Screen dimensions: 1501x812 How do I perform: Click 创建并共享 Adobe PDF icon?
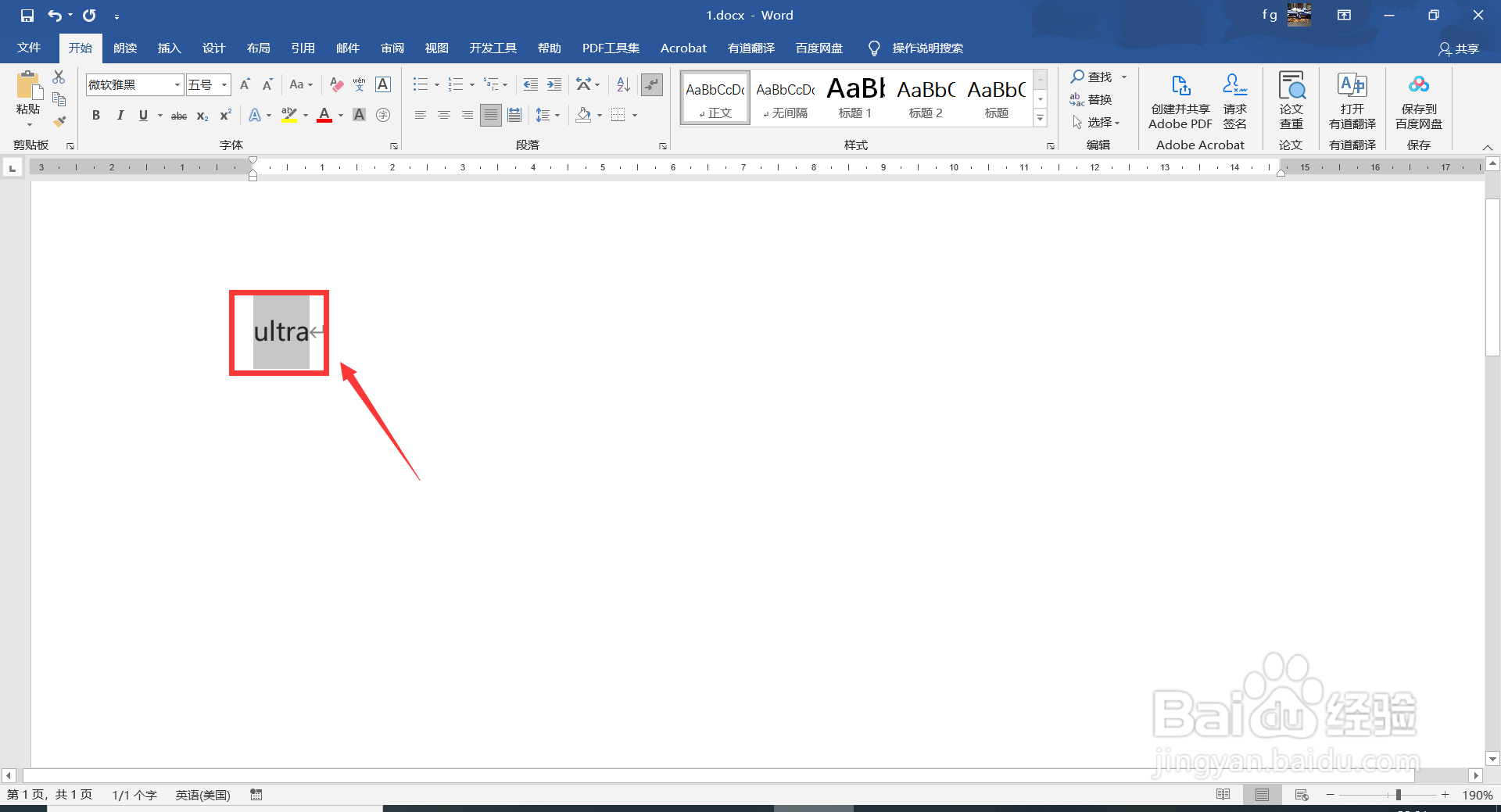tap(1180, 101)
